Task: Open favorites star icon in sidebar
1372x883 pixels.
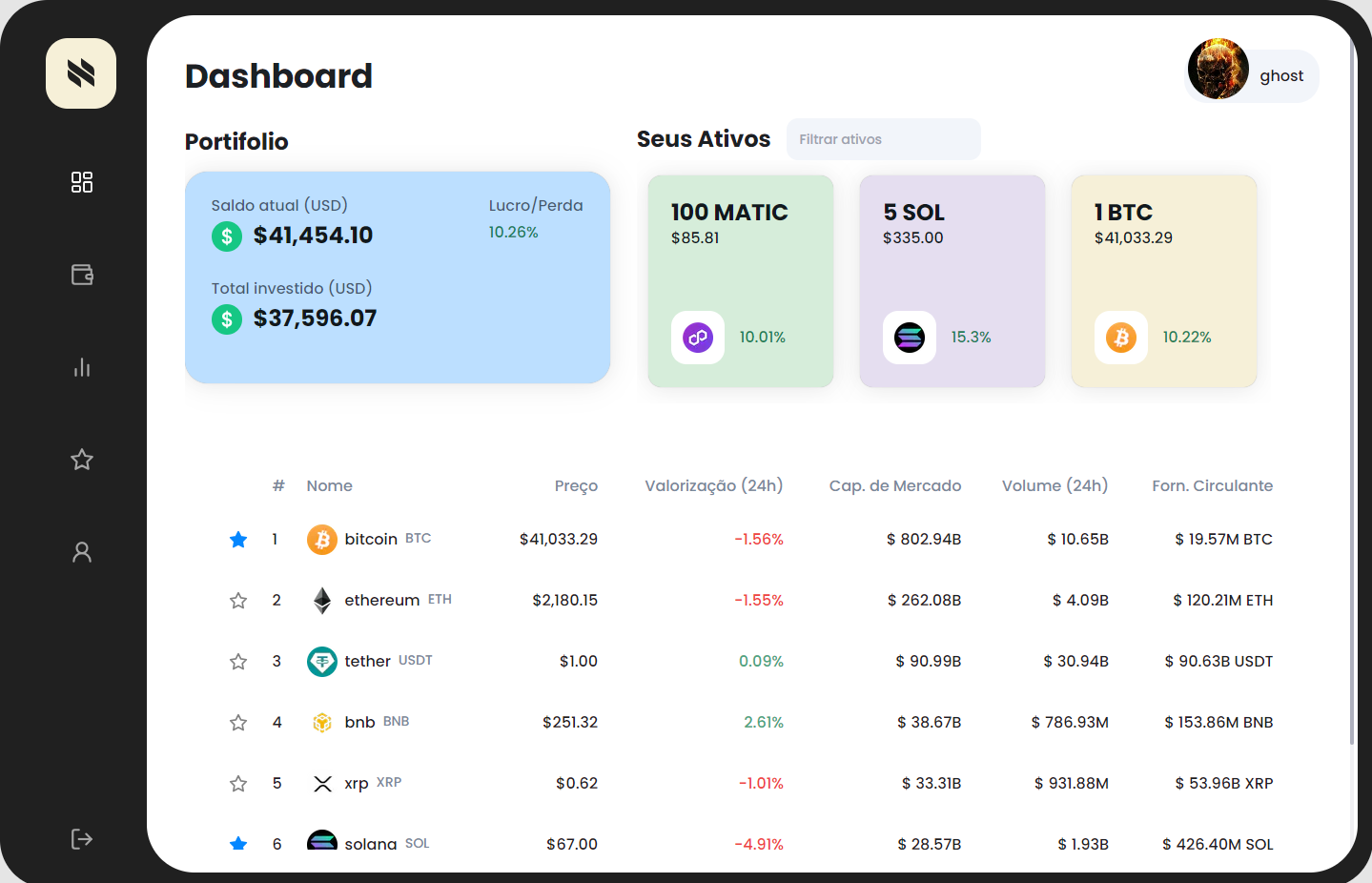Action: click(x=82, y=460)
